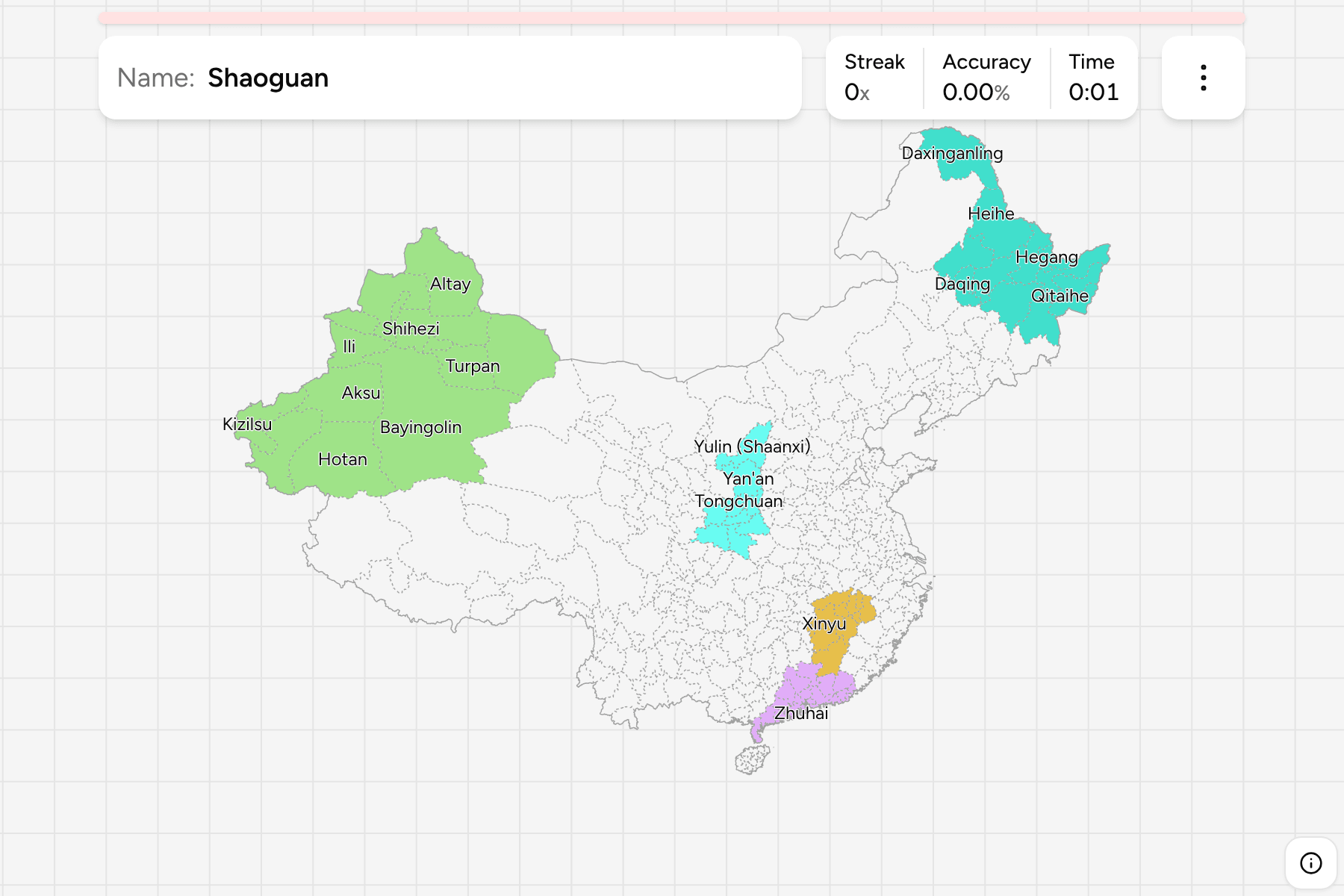Select the Zhuhai map label
Screen dimensions: 1344x896
click(801, 713)
